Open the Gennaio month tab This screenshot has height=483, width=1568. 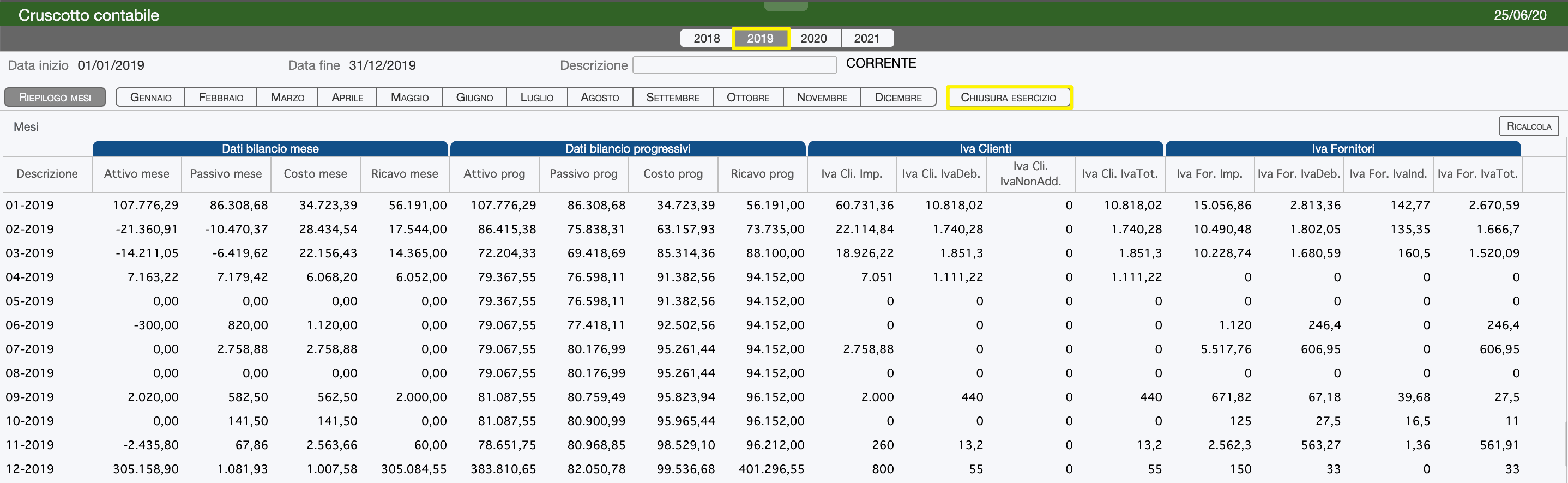[150, 98]
